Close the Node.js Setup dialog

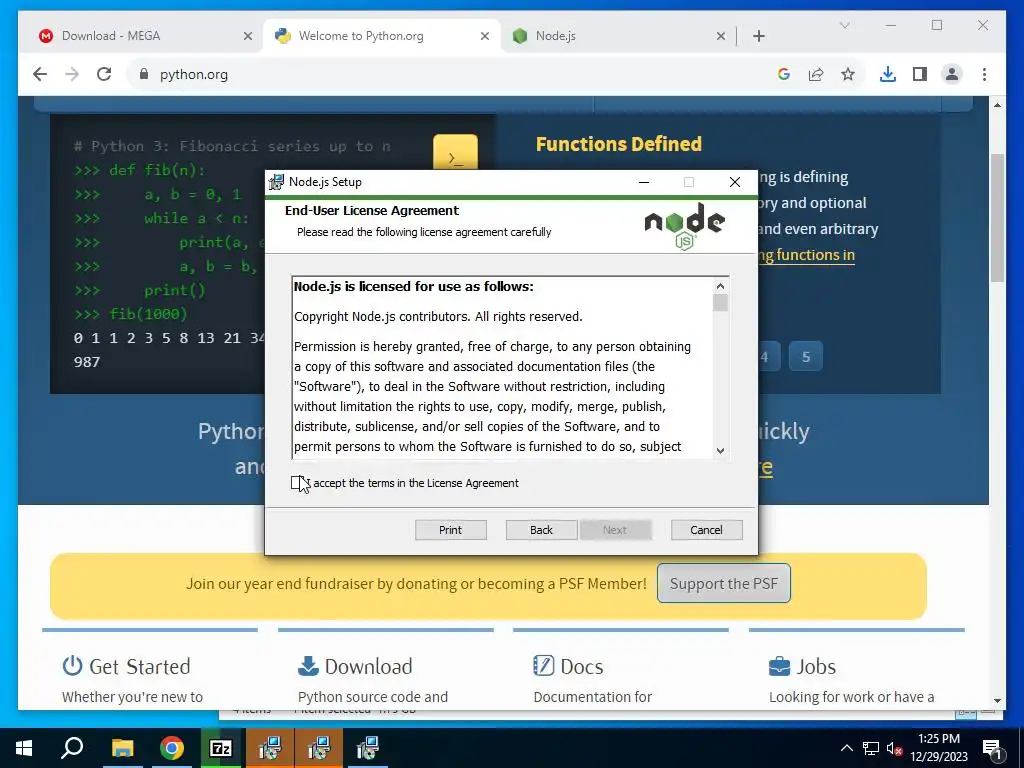pyautogui.click(x=735, y=182)
